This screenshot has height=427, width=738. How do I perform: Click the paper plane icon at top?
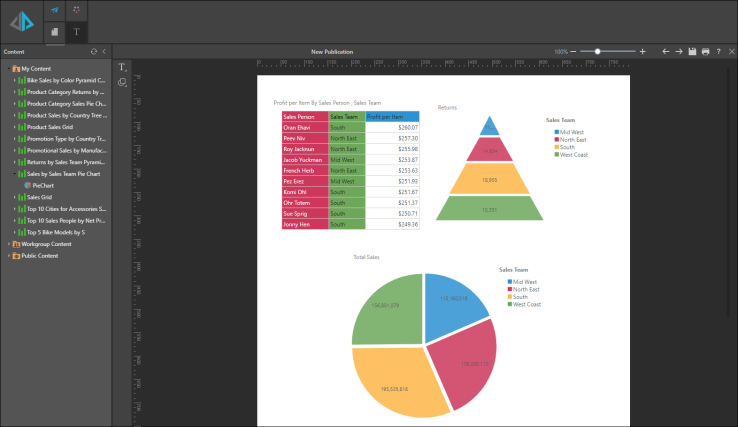click(54, 10)
